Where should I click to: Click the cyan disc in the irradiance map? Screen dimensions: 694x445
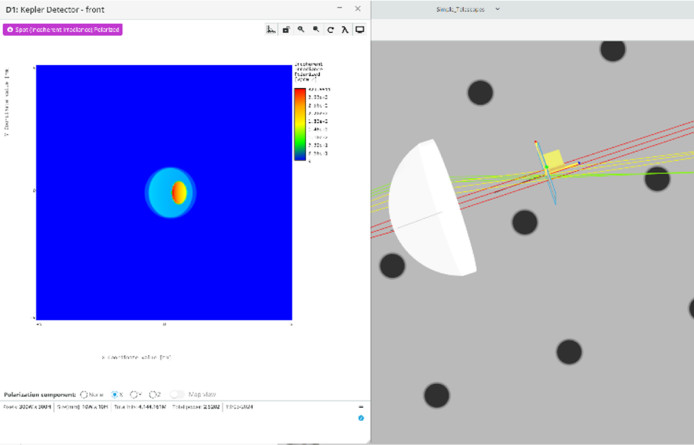coord(160,193)
